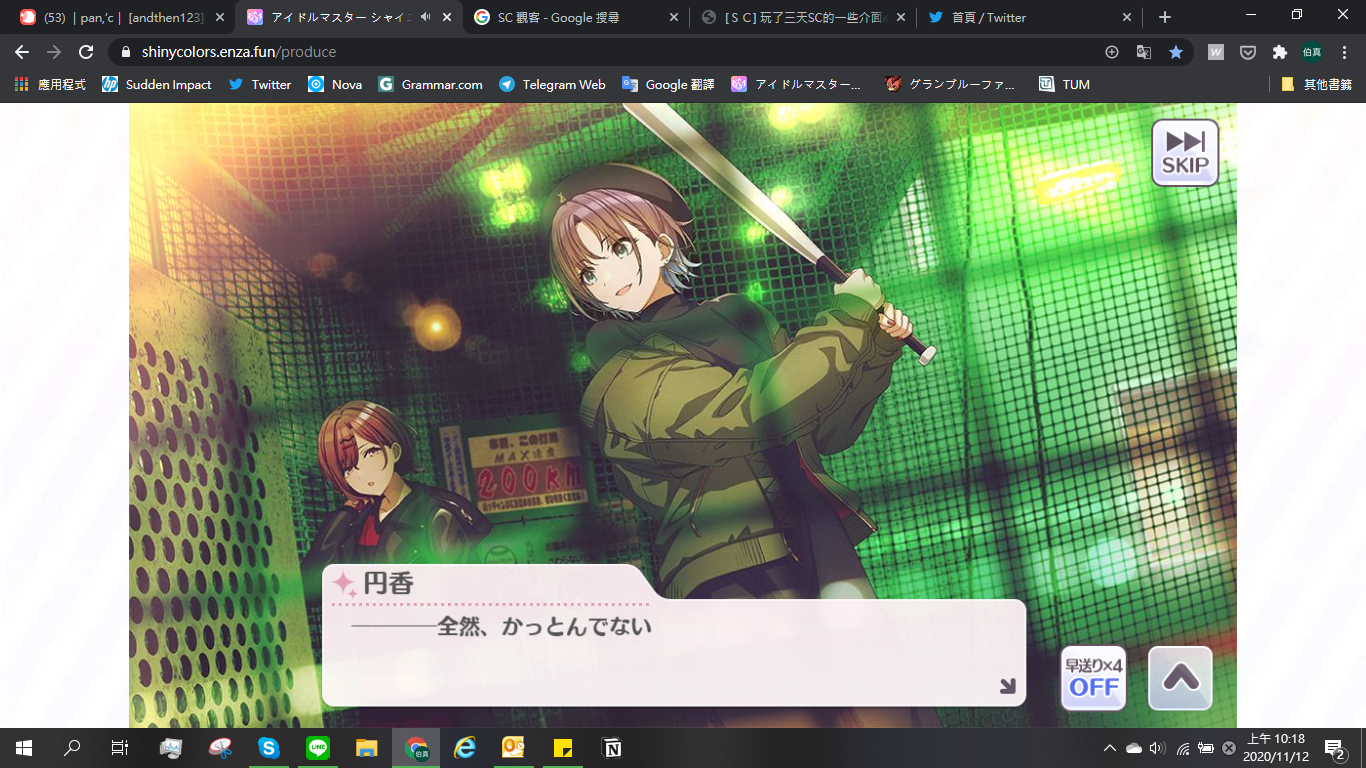Open 'Grammar.com' bookmark
The image size is (1366, 768).
pos(430,85)
